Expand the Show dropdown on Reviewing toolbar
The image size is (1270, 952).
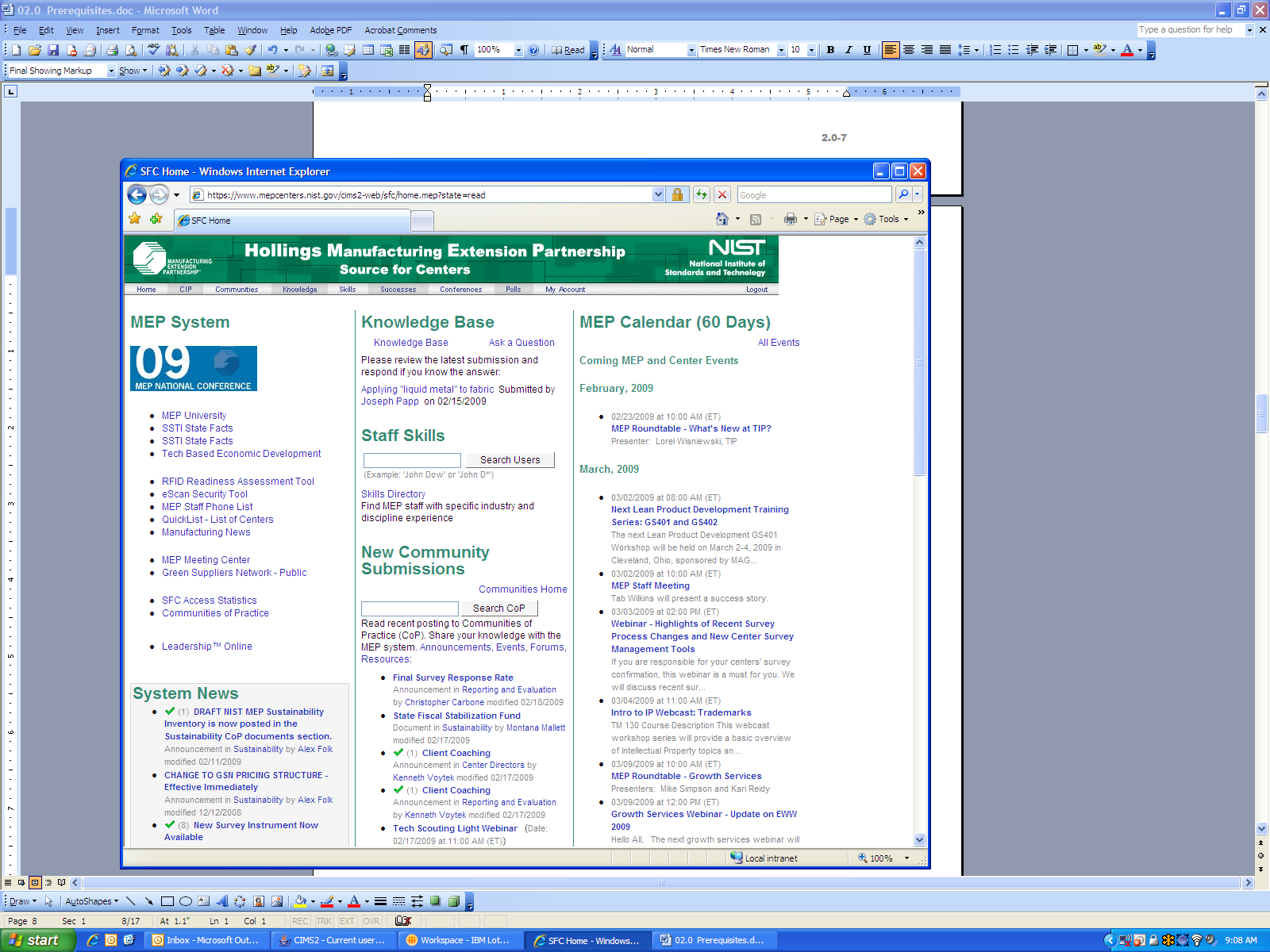click(133, 71)
